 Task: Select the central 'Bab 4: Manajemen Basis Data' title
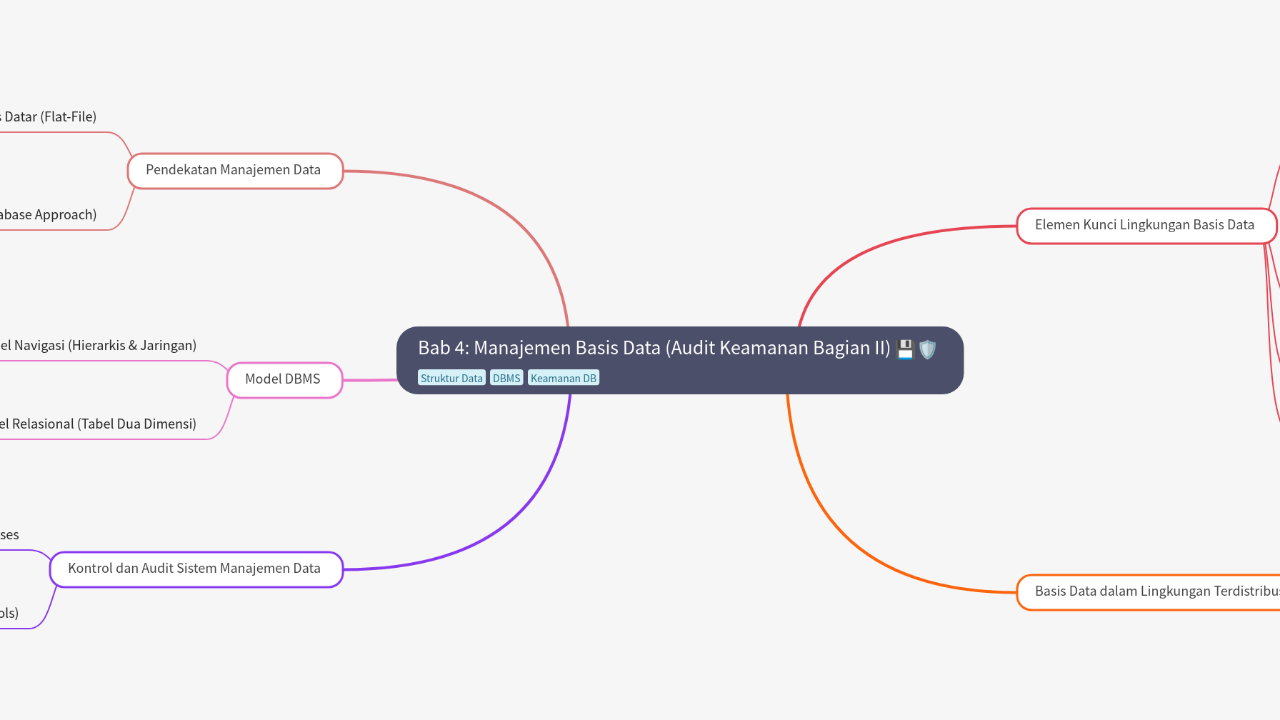pyautogui.click(x=653, y=348)
